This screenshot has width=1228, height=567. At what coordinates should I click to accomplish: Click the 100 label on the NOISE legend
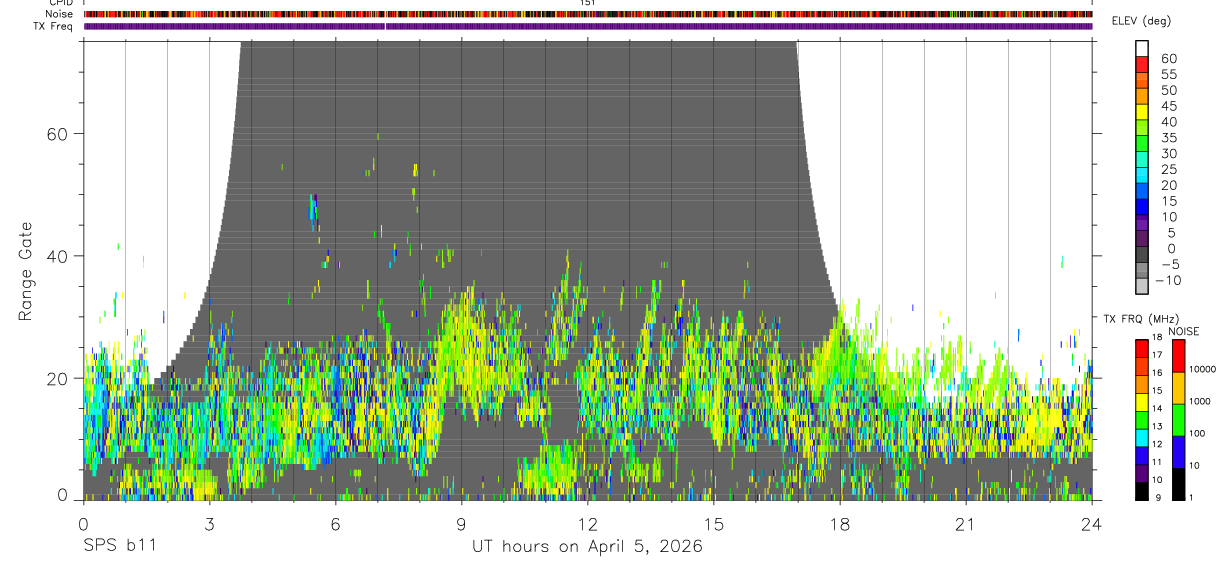(1199, 433)
